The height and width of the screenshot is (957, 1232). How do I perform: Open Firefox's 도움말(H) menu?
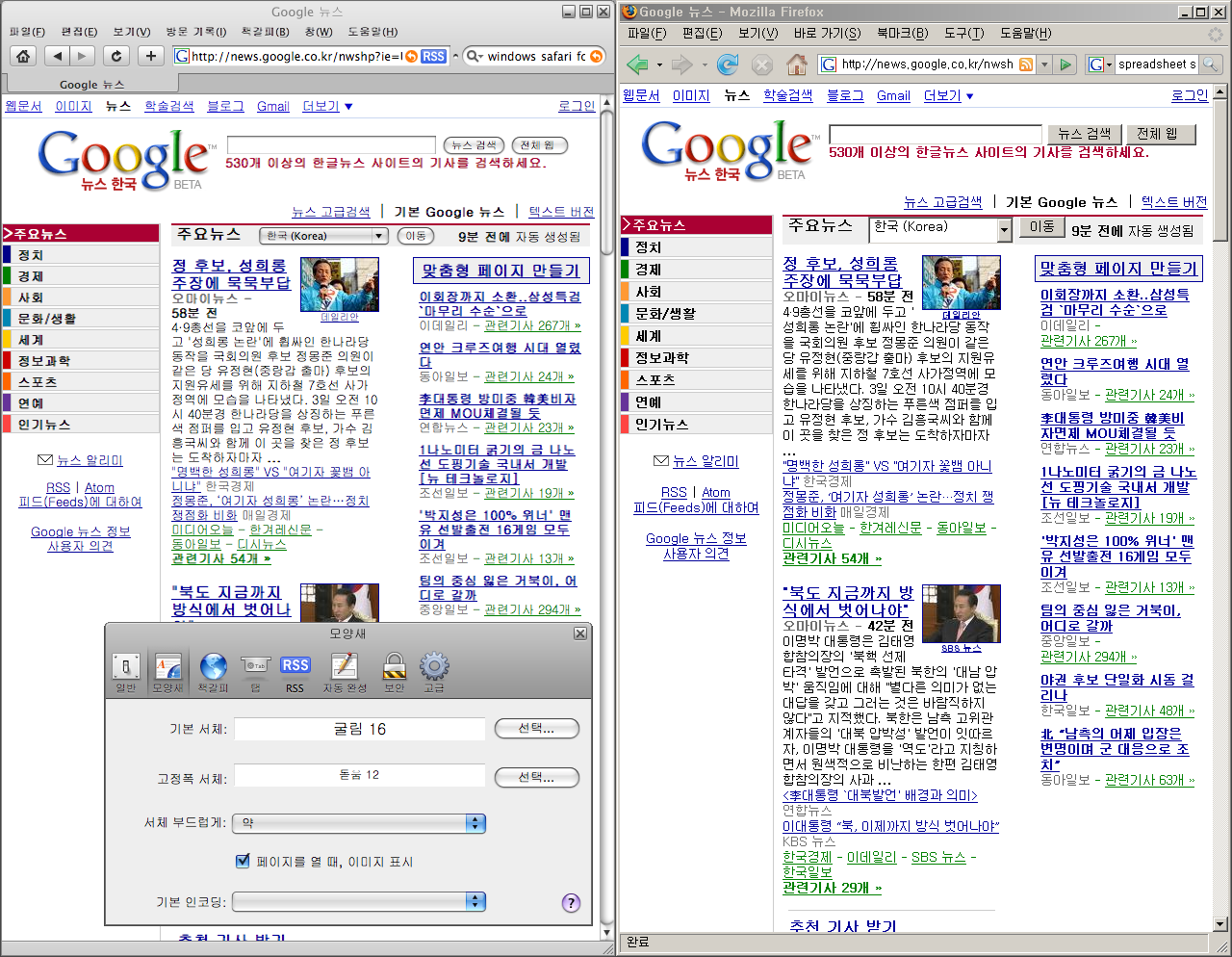click(x=1026, y=33)
